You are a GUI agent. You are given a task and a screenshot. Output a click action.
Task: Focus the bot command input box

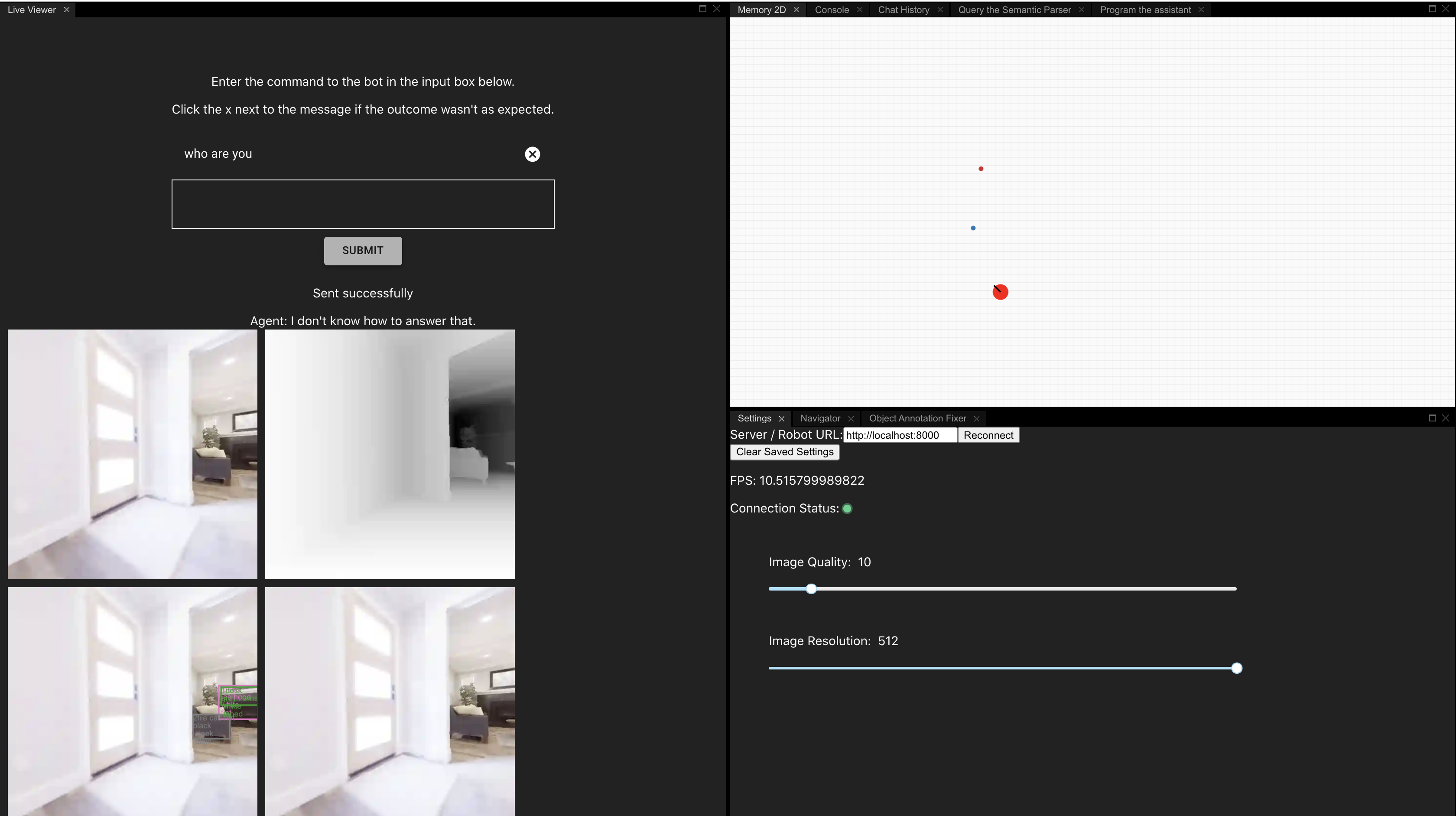tap(363, 204)
